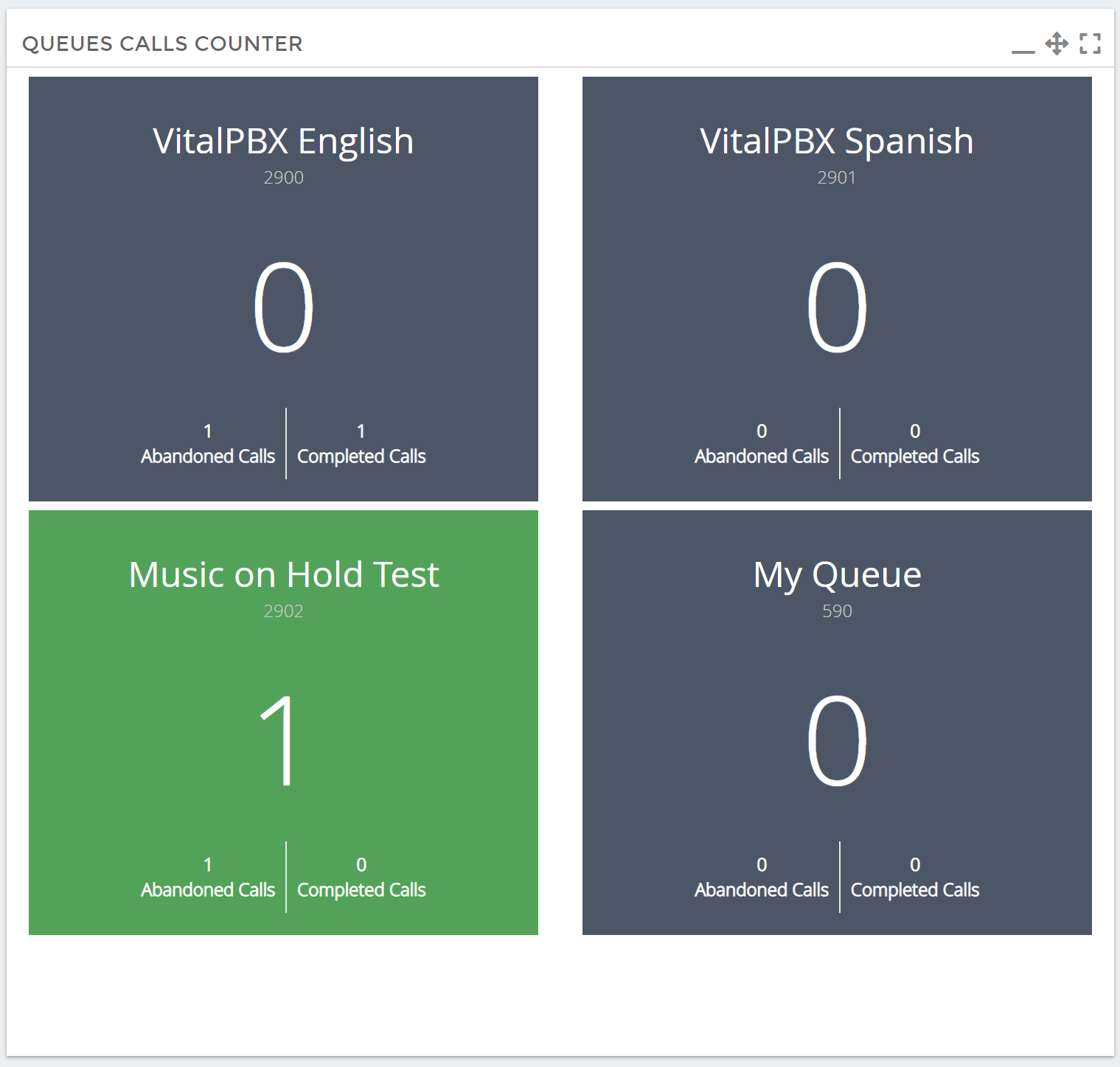
Task: Select the My Queue card title
Action: pos(837,575)
